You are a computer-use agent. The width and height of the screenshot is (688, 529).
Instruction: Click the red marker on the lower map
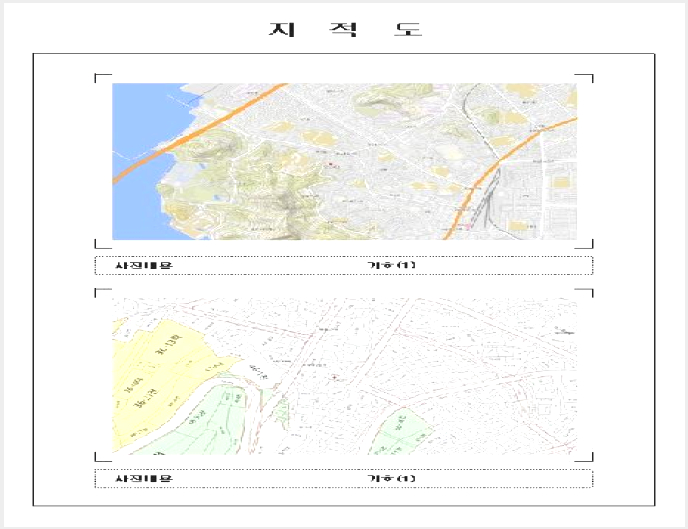334,377
